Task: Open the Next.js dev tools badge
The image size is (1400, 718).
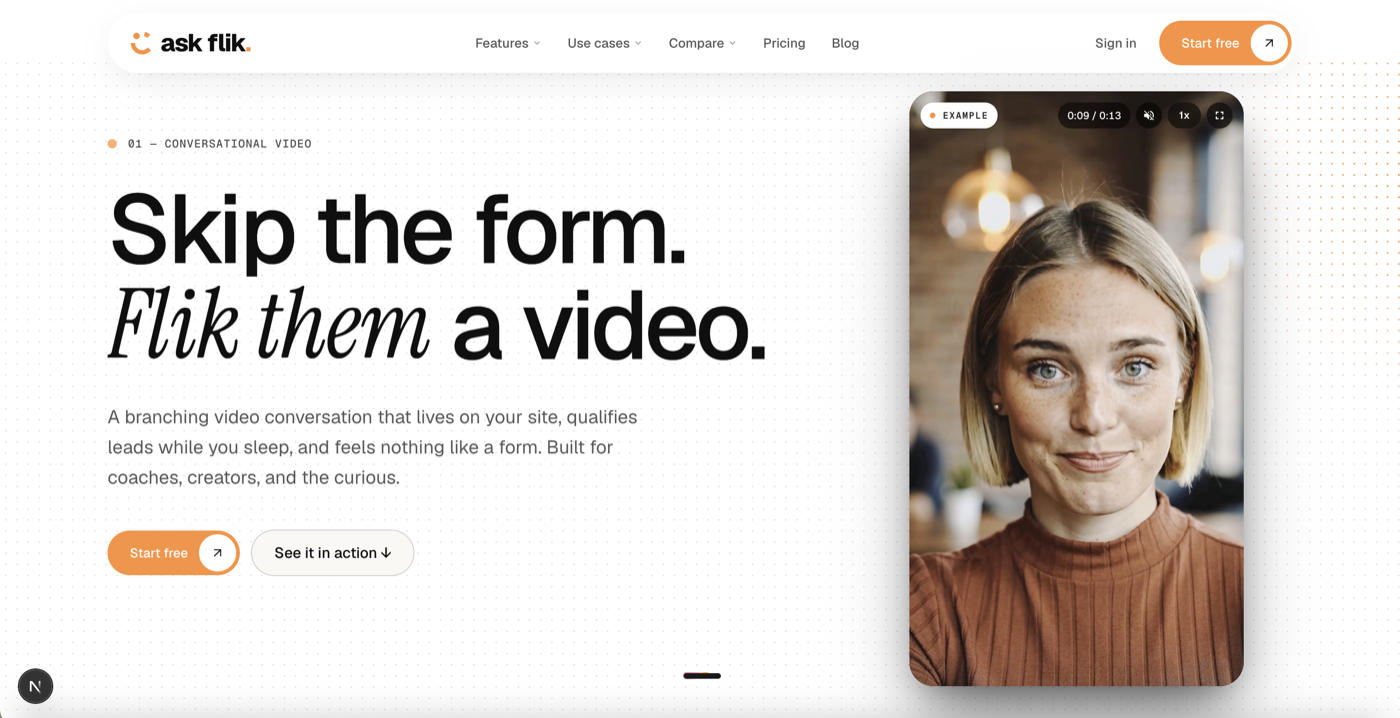Action: pos(35,686)
